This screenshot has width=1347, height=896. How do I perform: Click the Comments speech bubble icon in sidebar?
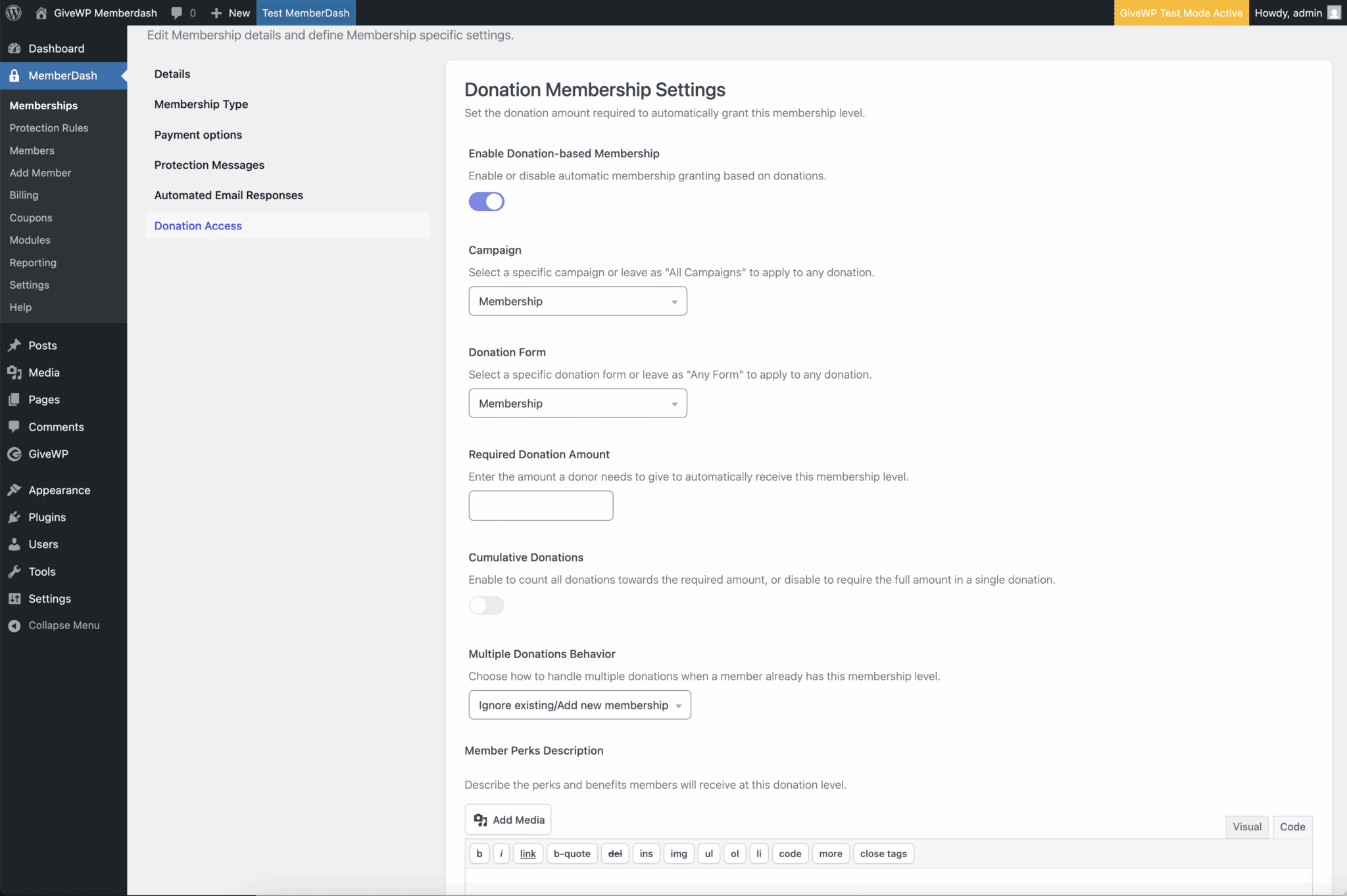tap(14, 427)
